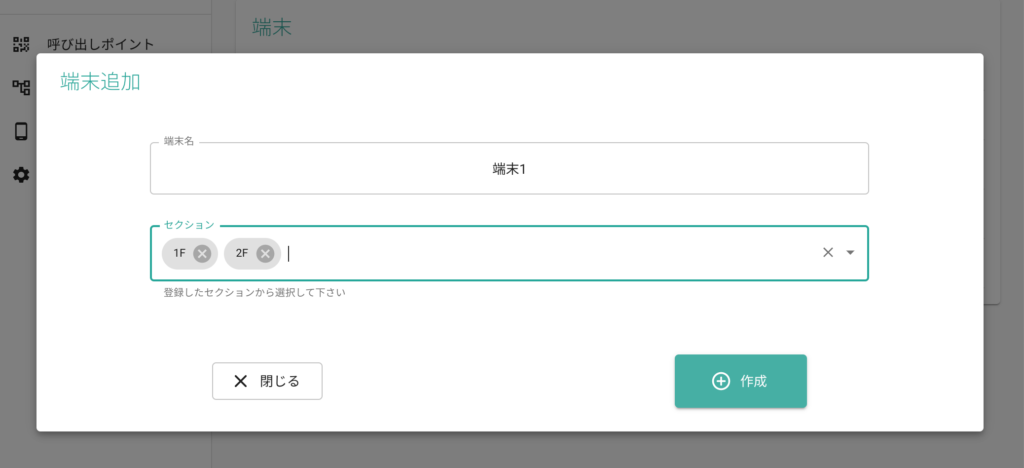
Task: Select the section tree icon in sidebar
Action: click(x=22, y=87)
